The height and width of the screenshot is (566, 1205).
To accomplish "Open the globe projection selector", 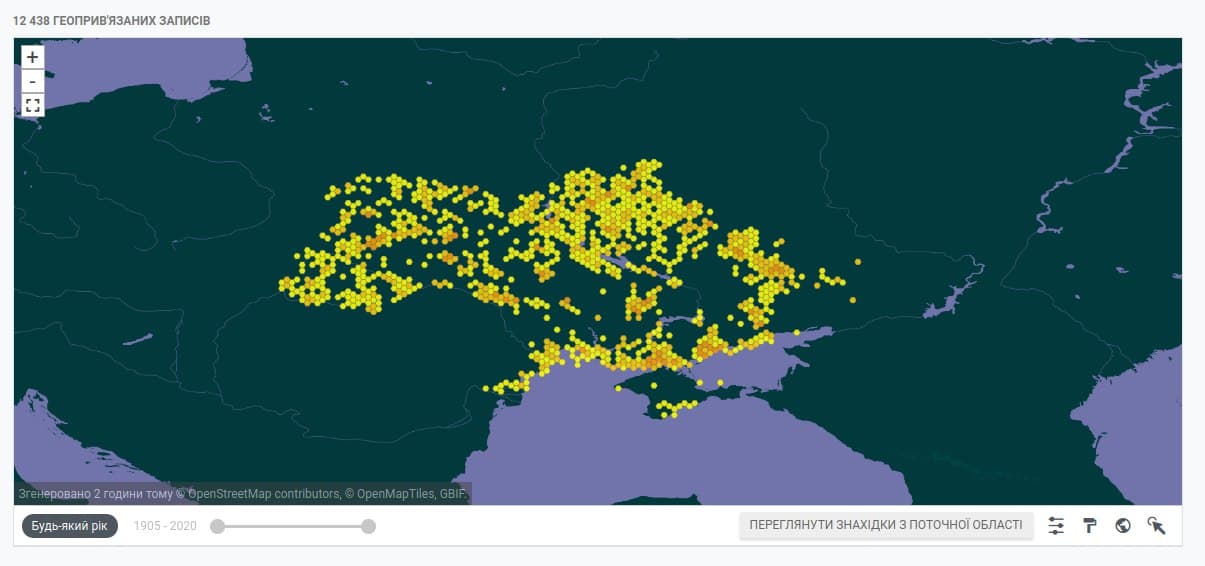I will (x=1123, y=526).
